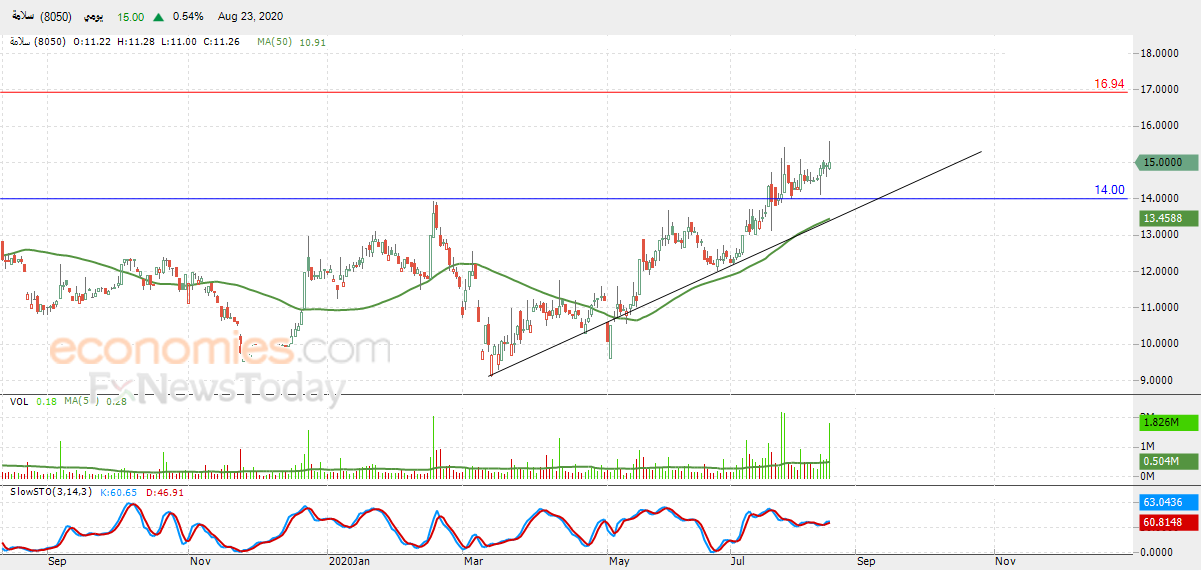Click the red 60.8148 stochastic tag

click(x=1166, y=522)
